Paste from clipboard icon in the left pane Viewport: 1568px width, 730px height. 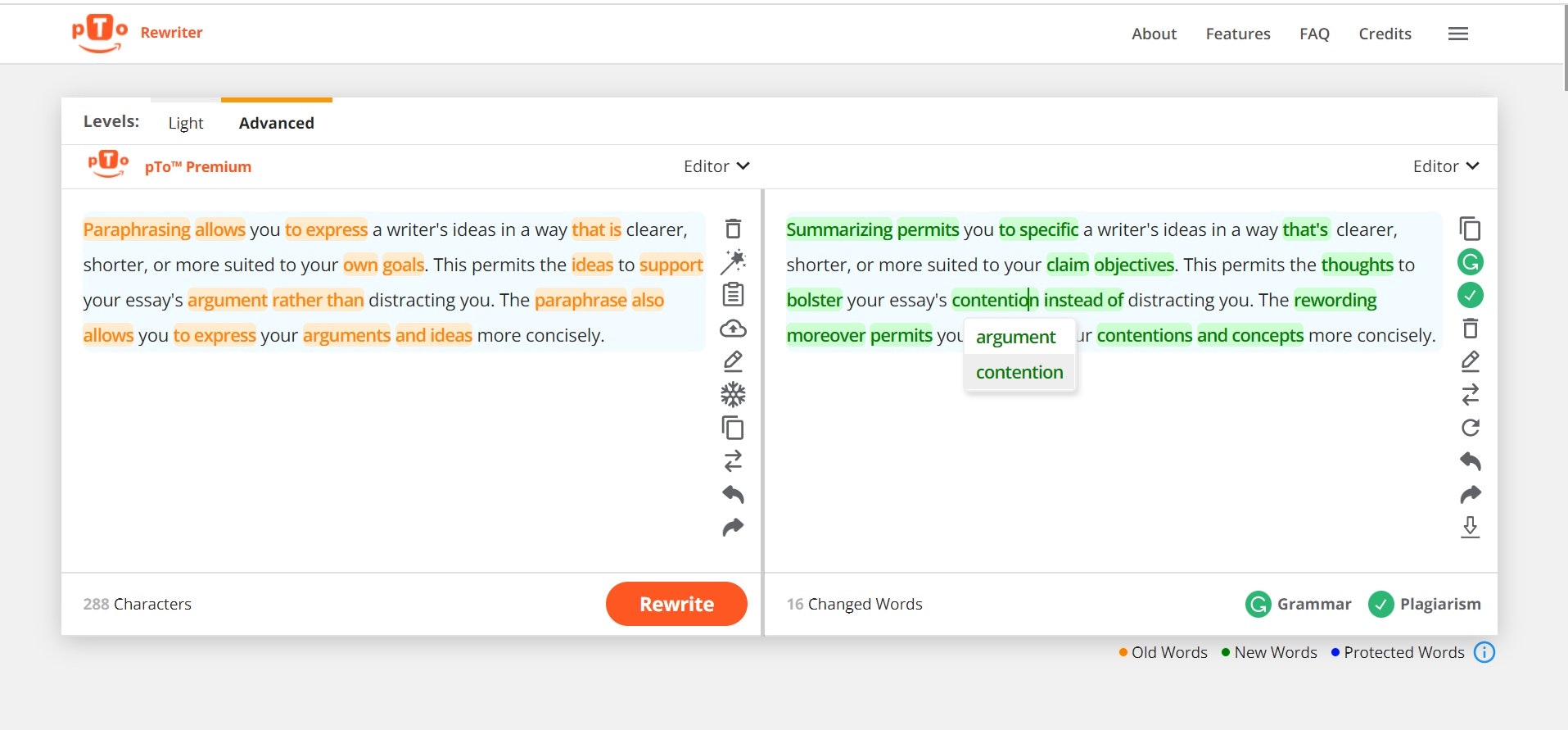733,294
